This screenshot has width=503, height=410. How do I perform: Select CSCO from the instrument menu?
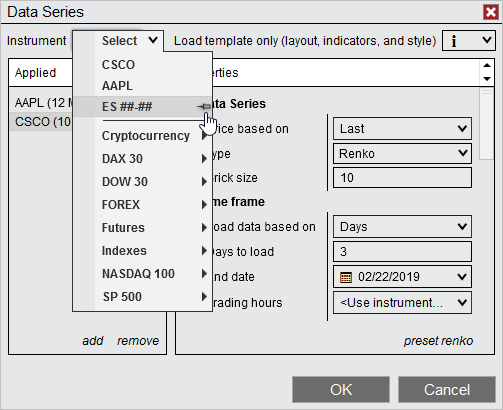pyautogui.click(x=118, y=65)
